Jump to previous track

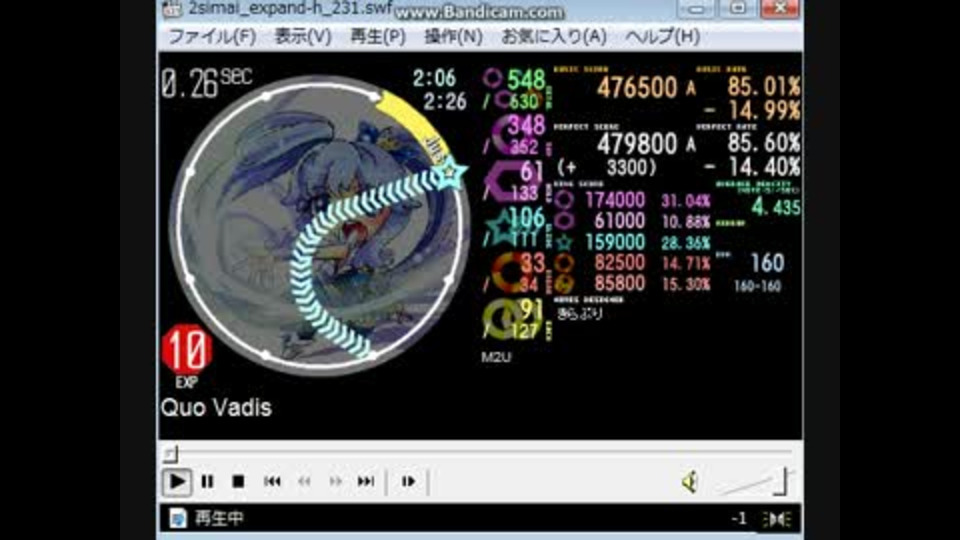click(272, 482)
